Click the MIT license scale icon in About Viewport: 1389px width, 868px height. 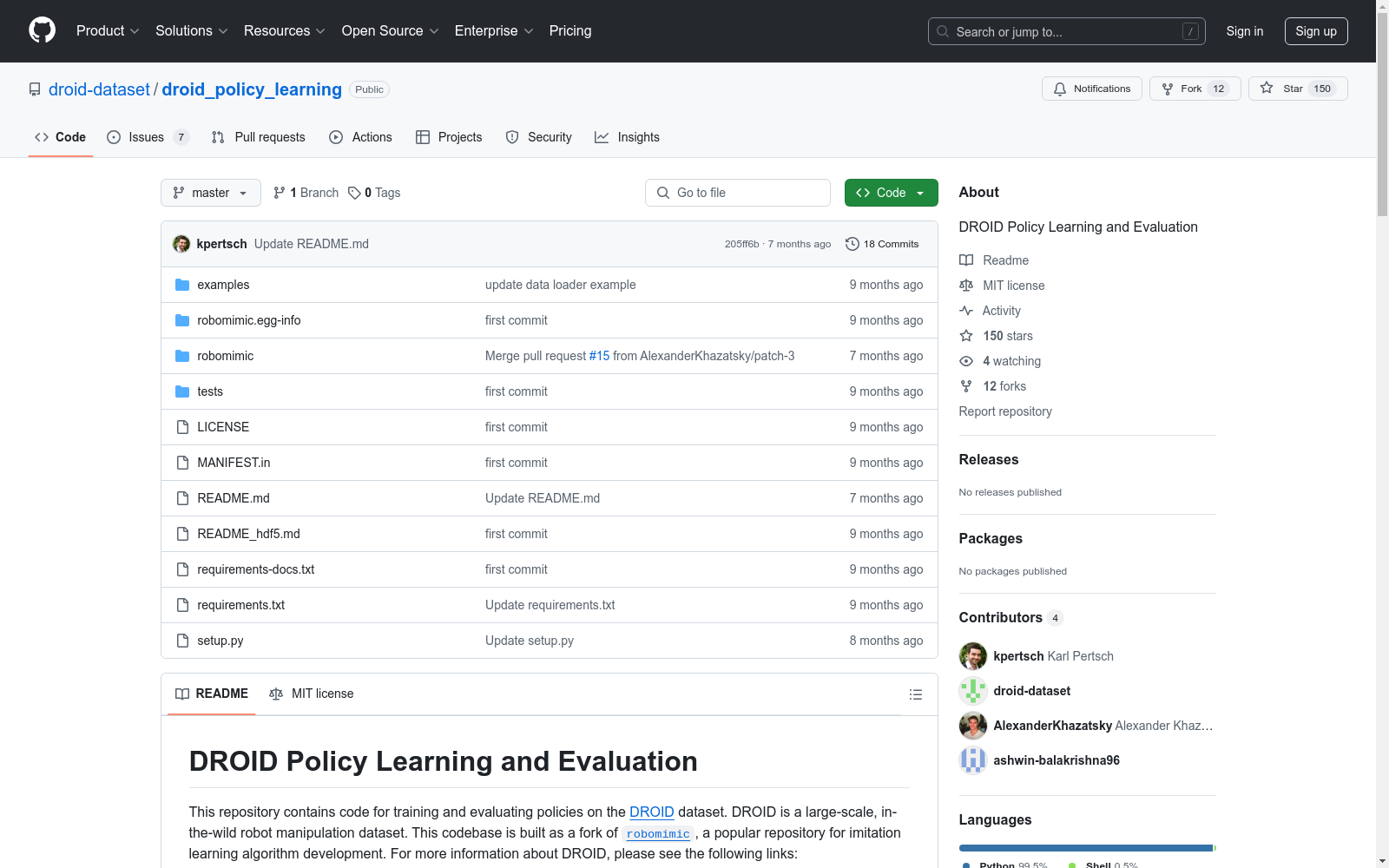966,286
